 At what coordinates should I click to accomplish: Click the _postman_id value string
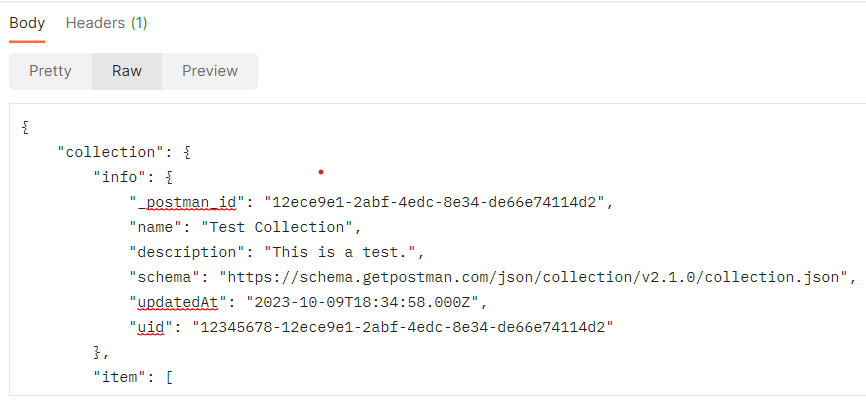pyautogui.click(x=432, y=203)
